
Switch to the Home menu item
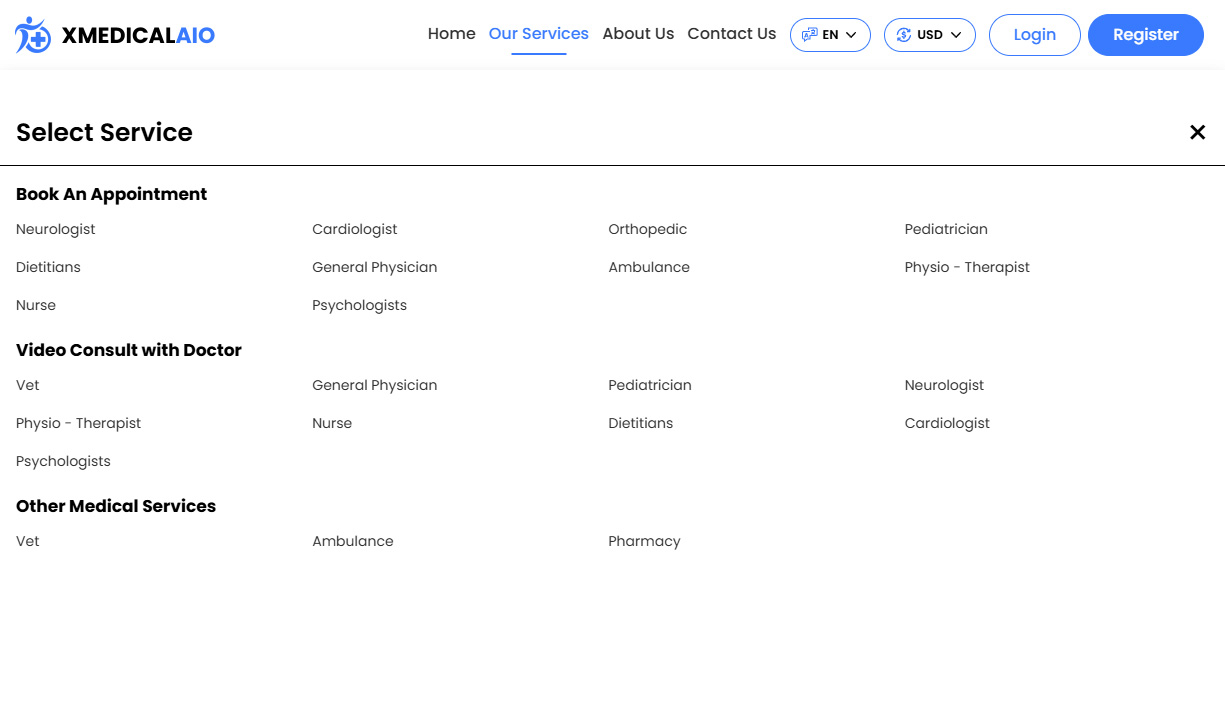click(x=451, y=33)
